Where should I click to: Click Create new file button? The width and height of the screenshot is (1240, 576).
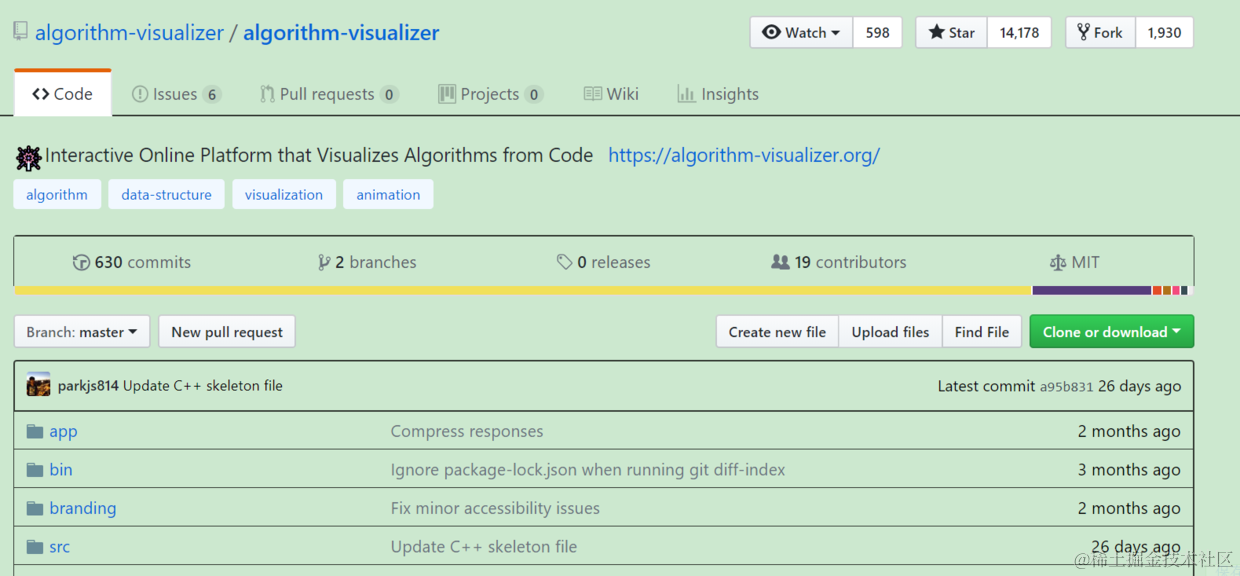(777, 332)
